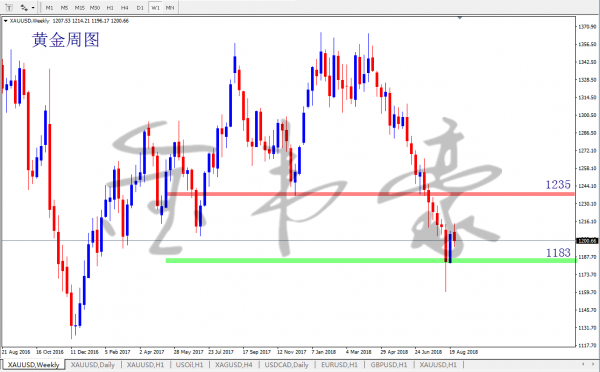This screenshot has width=600, height=372.
Task: Click the 28 May 2017 date on time axis
Action: pos(189,352)
